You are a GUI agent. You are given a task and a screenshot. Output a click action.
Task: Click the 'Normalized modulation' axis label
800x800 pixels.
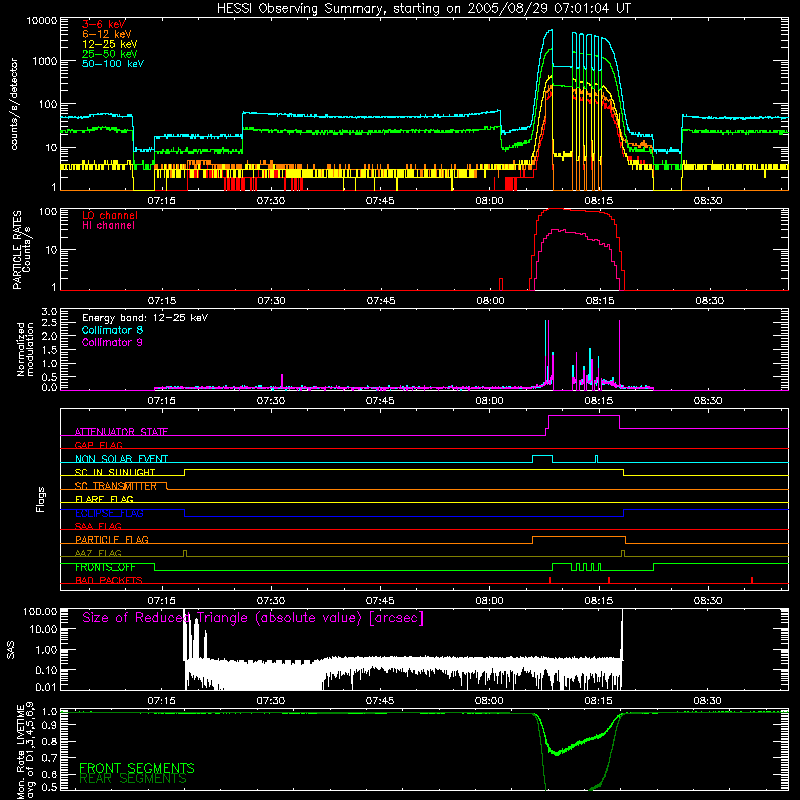click(25, 349)
